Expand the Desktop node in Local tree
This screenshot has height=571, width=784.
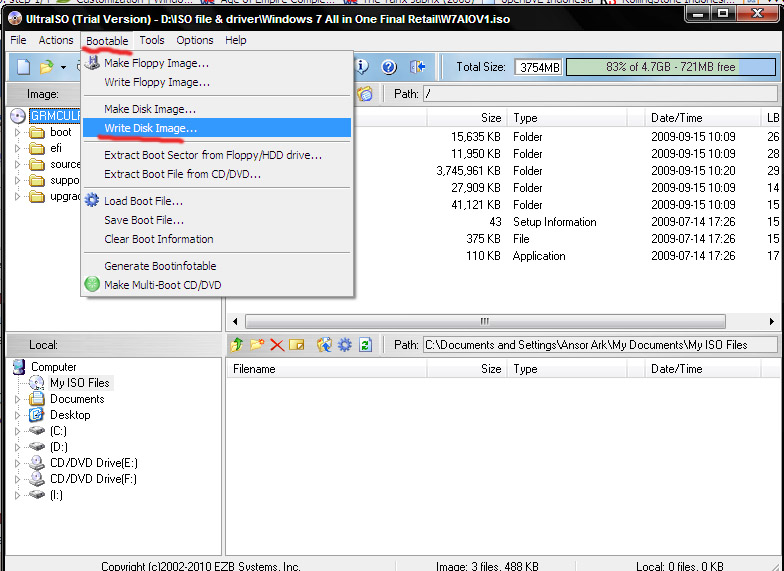pyautogui.click(x=18, y=415)
